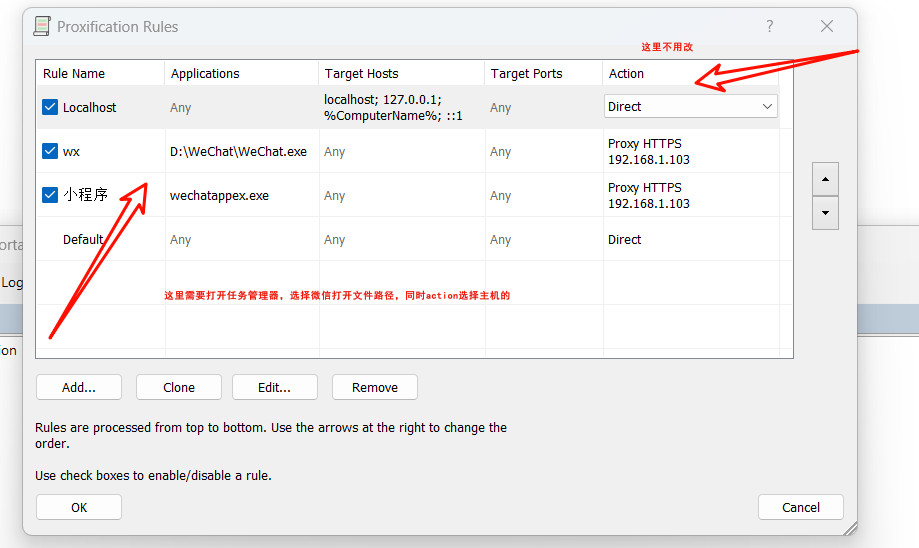Select the Localhost rule name
919x548 pixels.
pos(90,108)
